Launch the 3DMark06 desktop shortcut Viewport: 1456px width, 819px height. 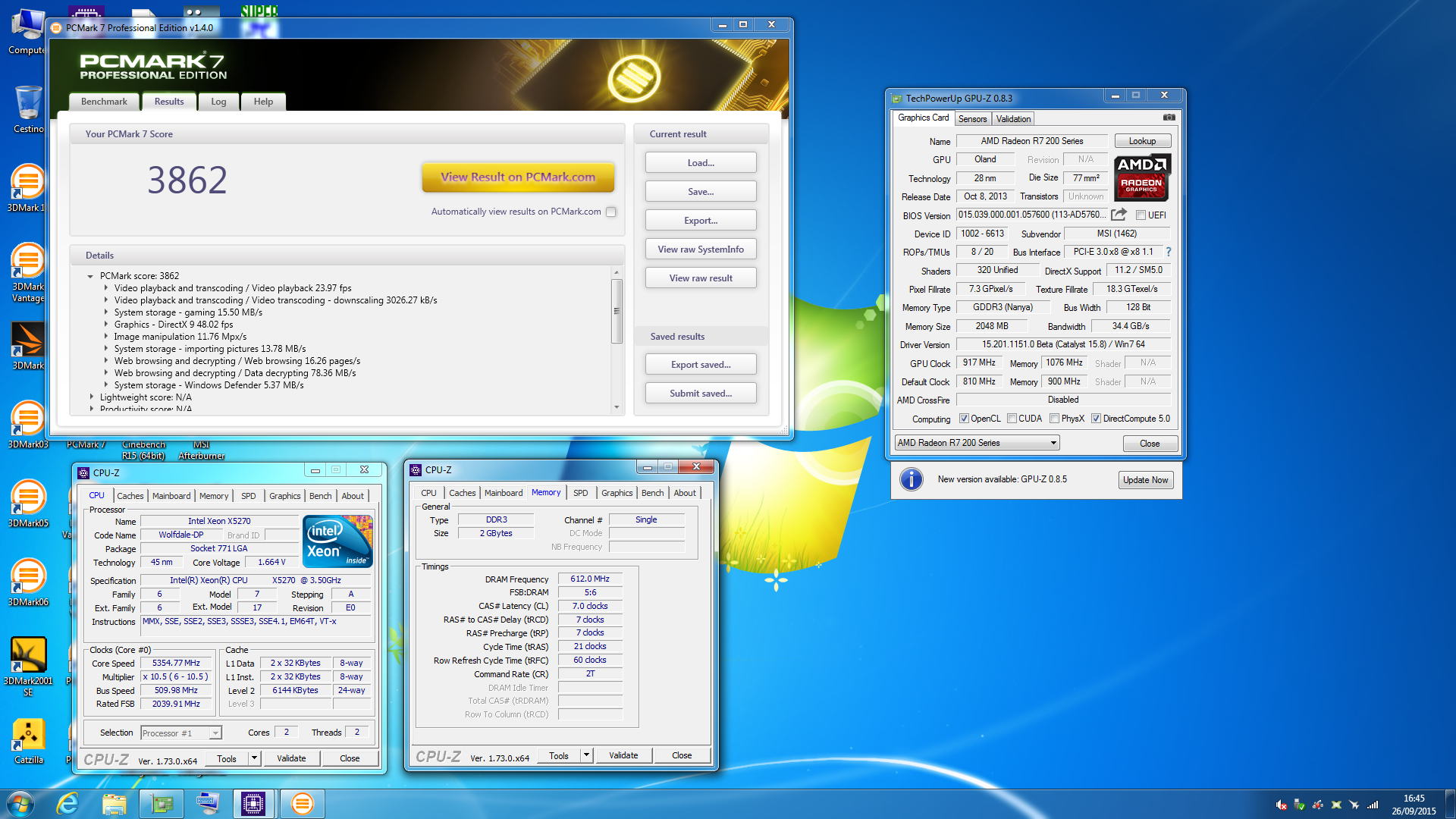click(28, 582)
